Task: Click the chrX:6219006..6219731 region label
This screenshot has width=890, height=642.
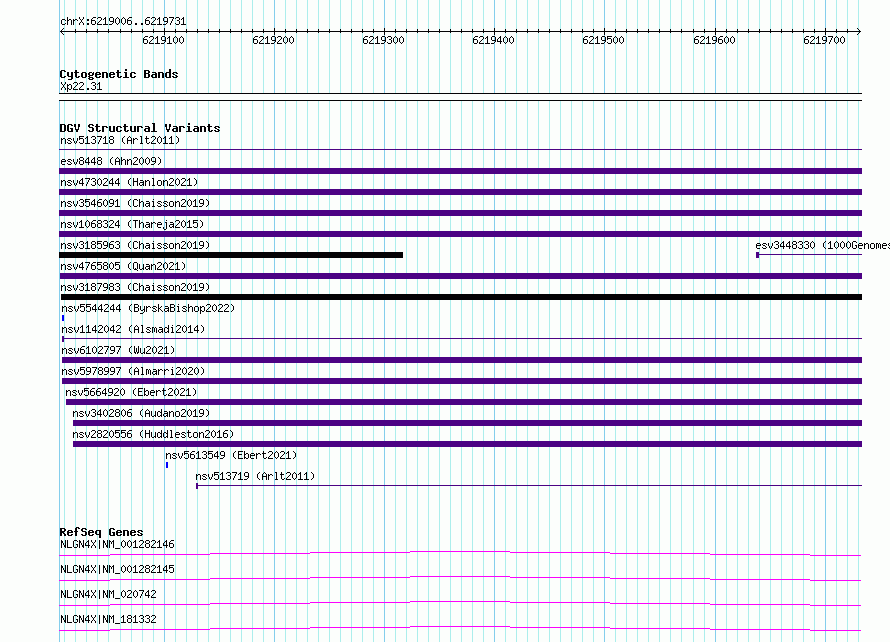Action: [x=123, y=21]
